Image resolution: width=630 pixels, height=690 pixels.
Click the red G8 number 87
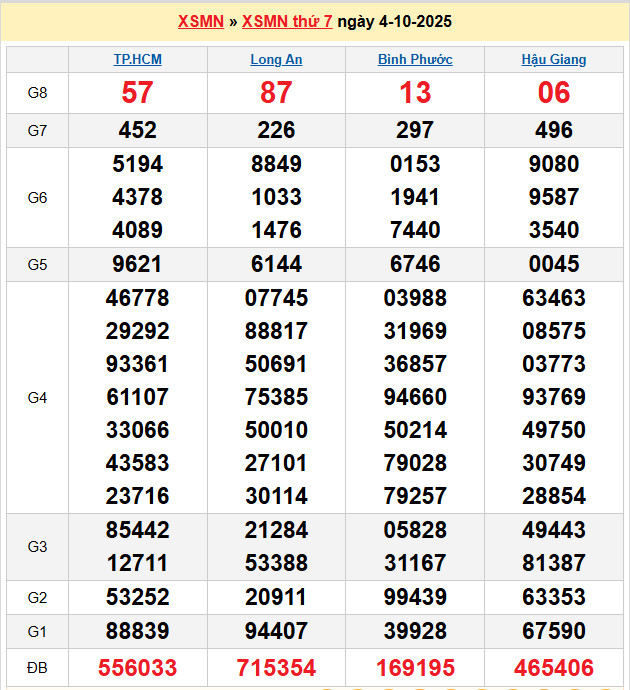pos(276,93)
